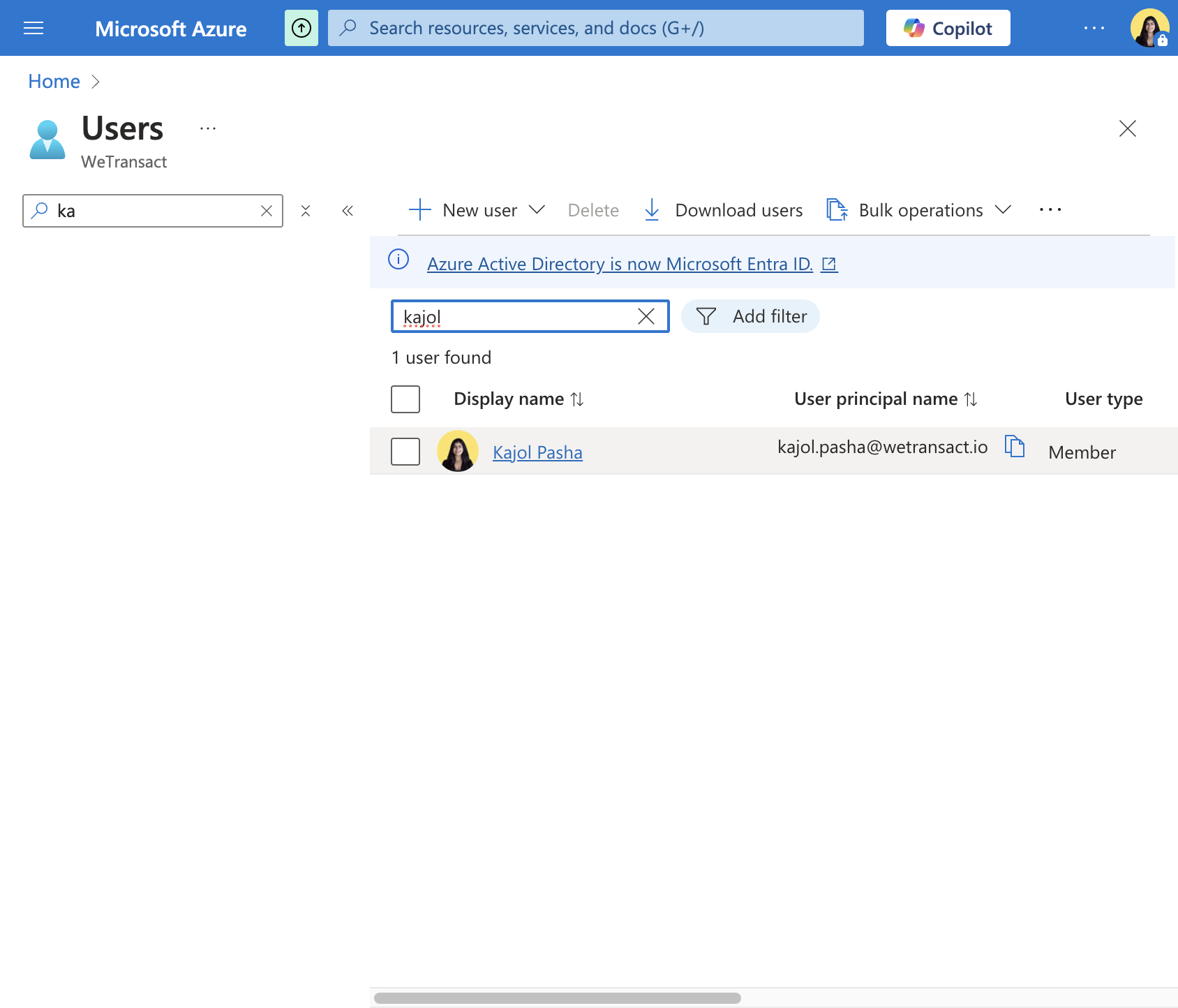Focus the sidebar search box containing 'ka'

click(x=153, y=211)
